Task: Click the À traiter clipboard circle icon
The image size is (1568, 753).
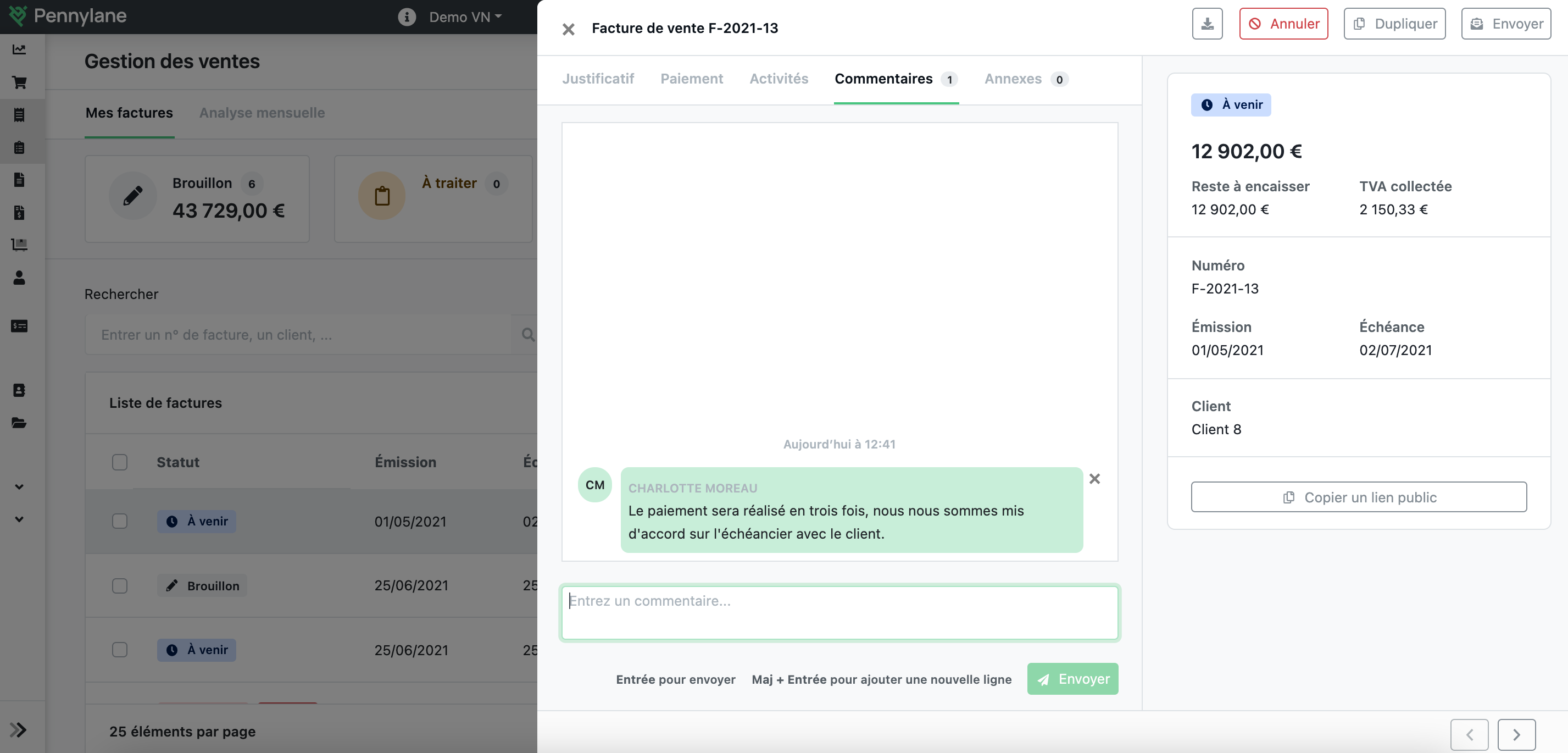Action: 382,196
